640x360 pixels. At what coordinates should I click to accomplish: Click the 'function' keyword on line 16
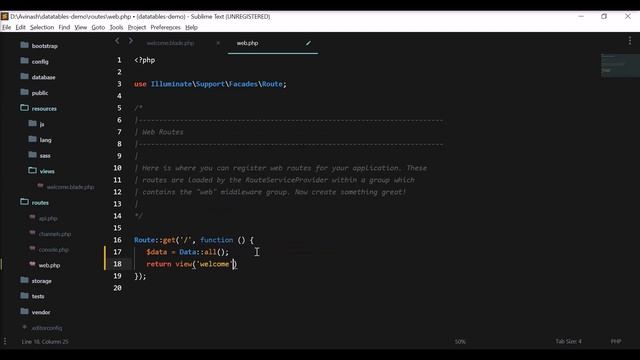[216, 240]
